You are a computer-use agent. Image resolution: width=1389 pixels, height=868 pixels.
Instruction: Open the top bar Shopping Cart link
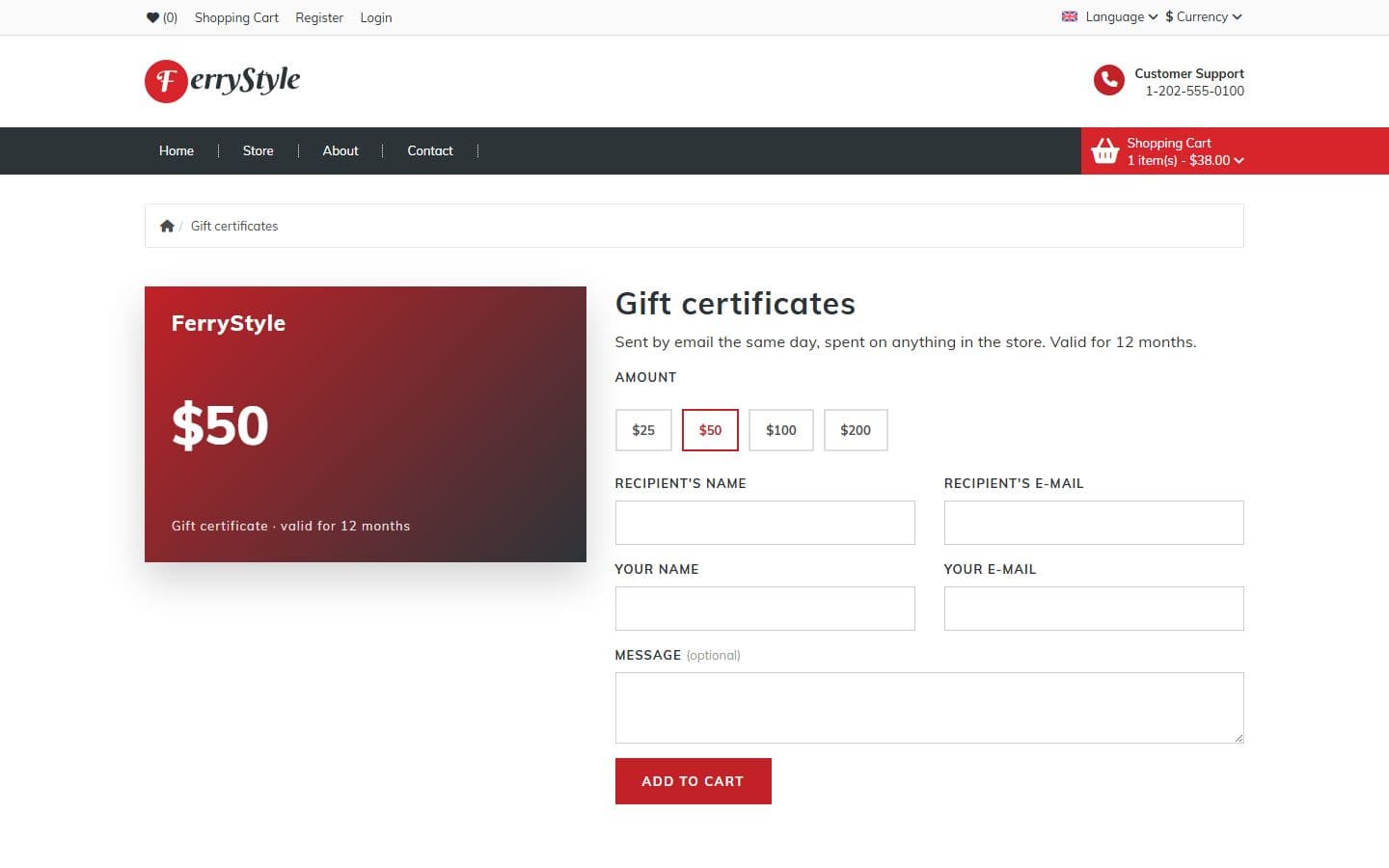(x=236, y=17)
